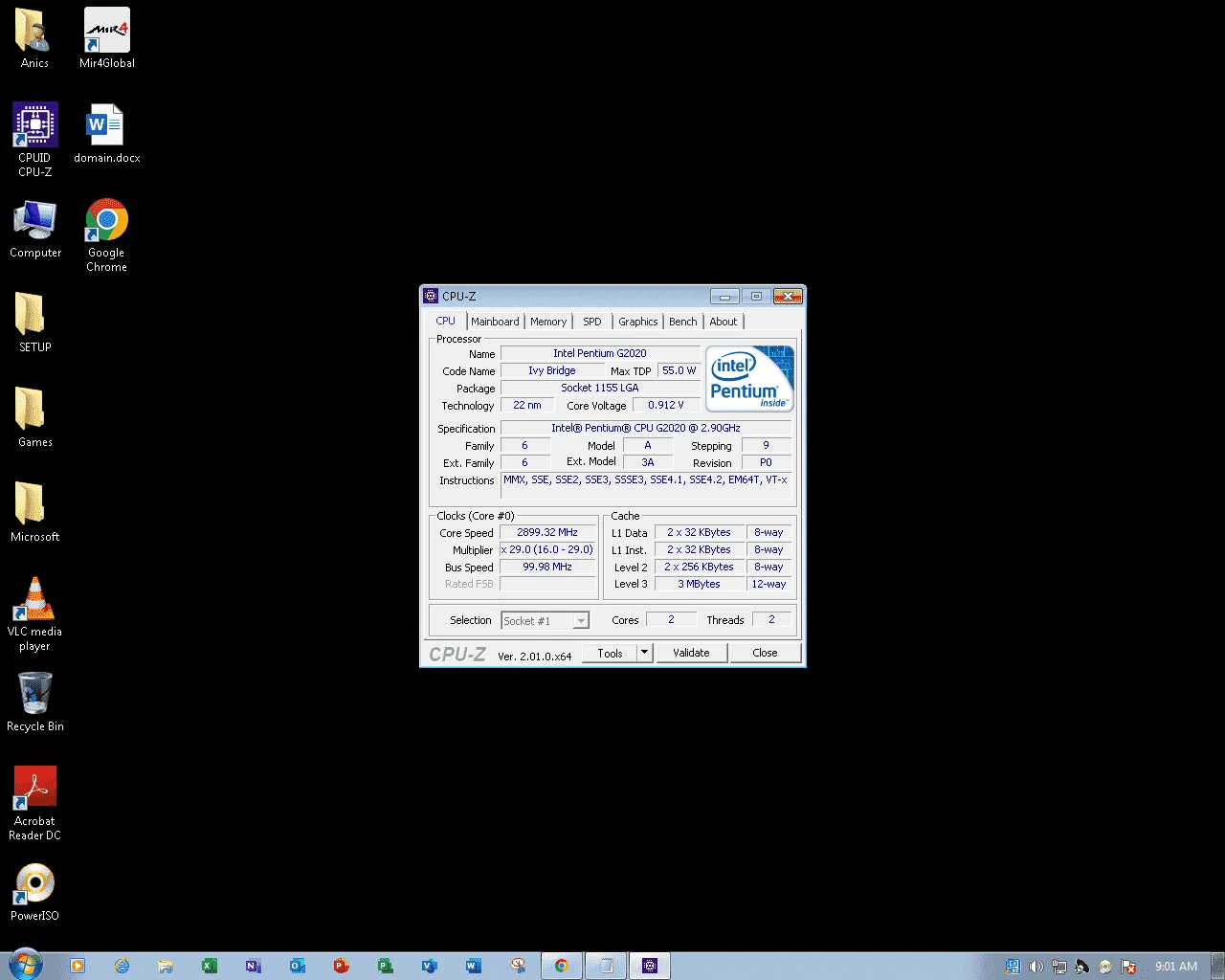1225x980 pixels.
Task: Click the Show desktop button
Action: pyautogui.click(x=1218, y=966)
